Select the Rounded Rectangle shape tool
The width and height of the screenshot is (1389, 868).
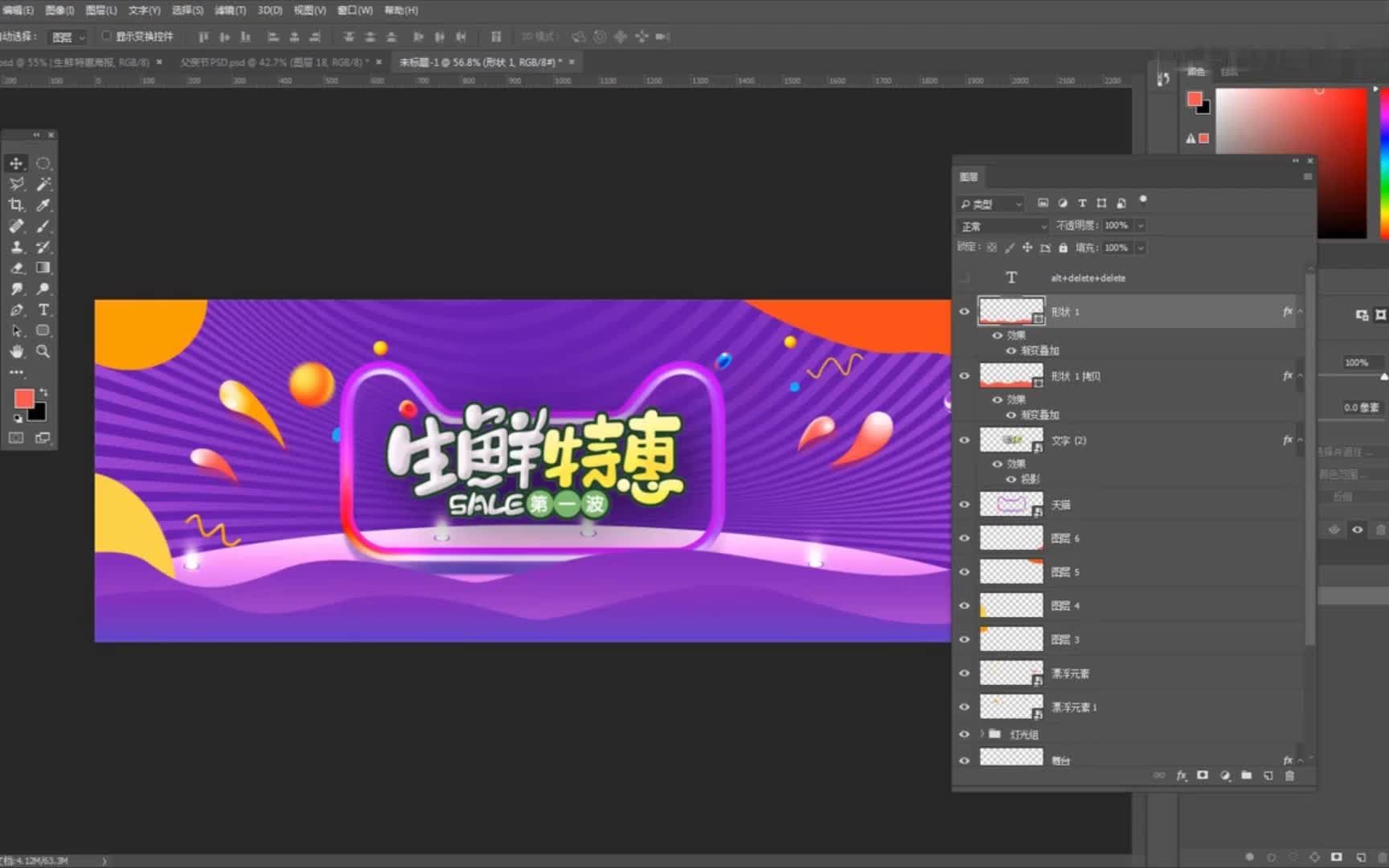point(43,330)
